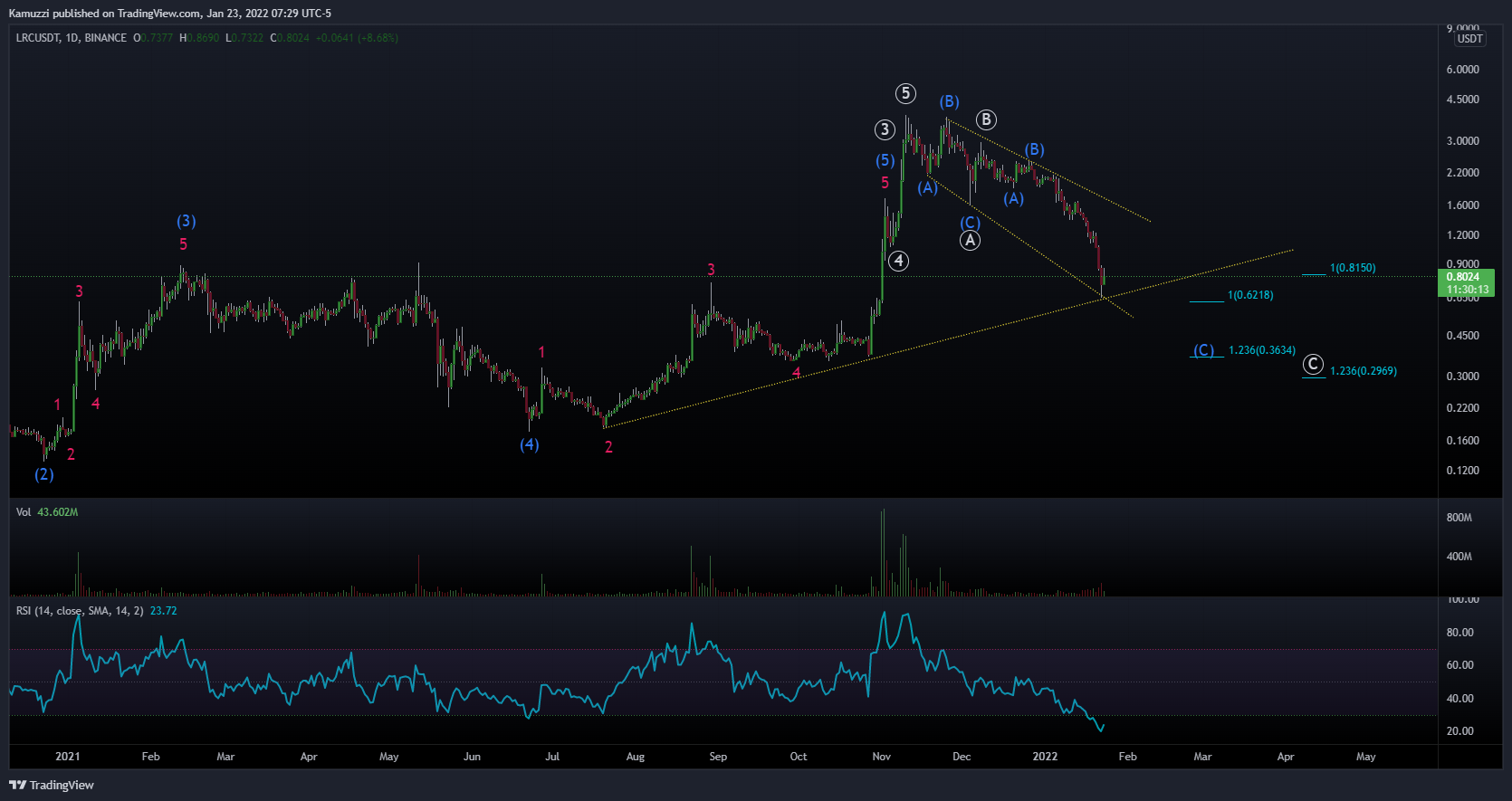Image resolution: width=1512 pixels, height=801 pixels.
Task: Select the circled 5 wave label
Action: point(905,93)
